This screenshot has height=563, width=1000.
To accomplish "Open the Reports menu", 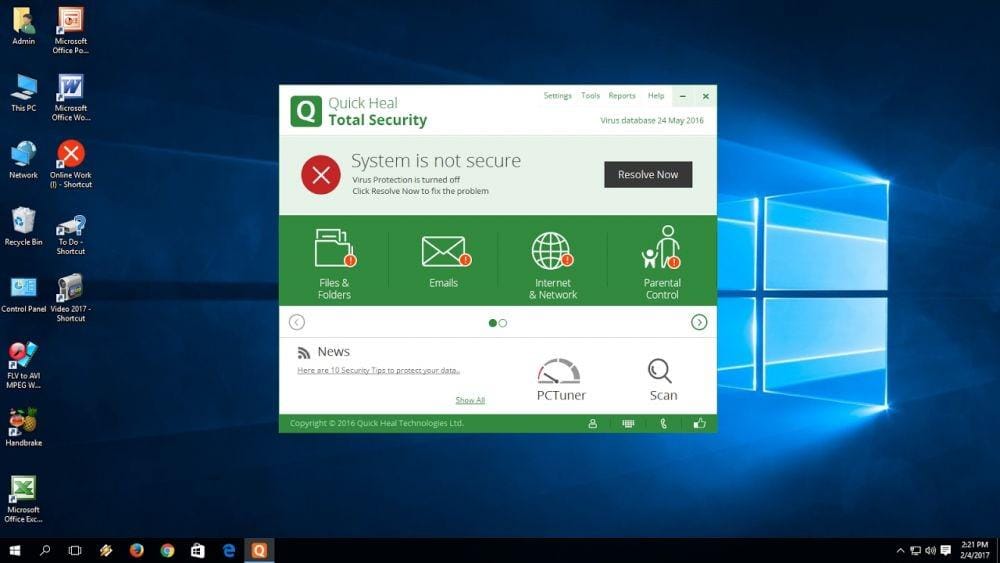I will [x=622, y=96].
